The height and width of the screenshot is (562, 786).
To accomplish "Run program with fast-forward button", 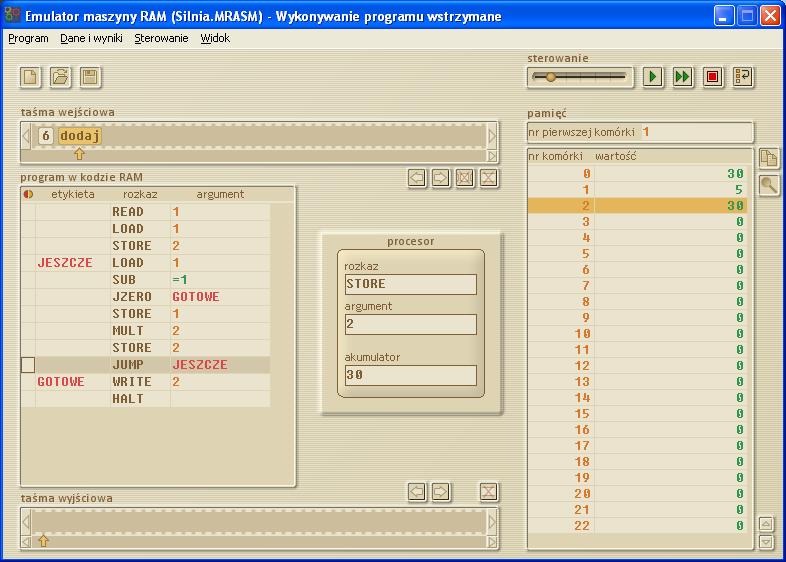I will (x=683, y=77).
